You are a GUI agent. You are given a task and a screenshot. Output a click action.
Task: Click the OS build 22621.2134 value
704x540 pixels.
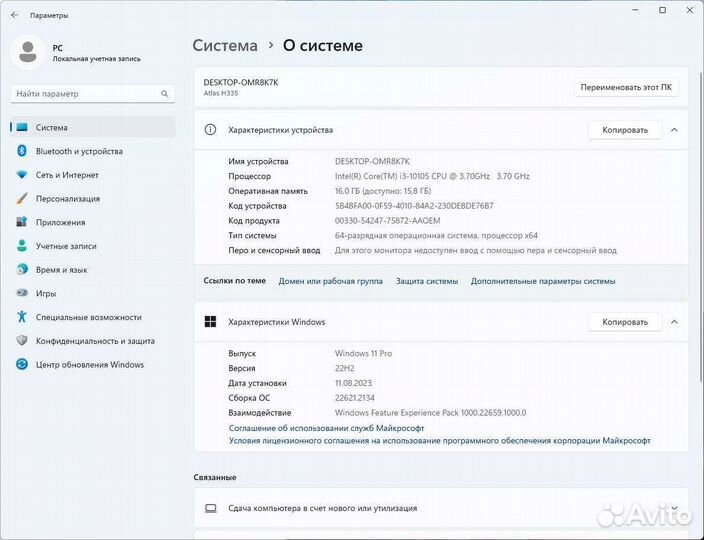click(355, 398)
